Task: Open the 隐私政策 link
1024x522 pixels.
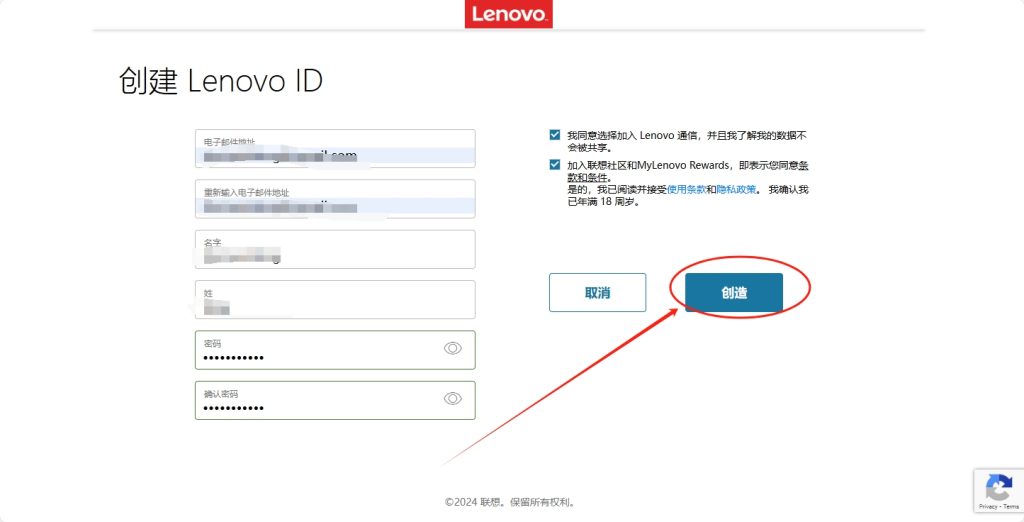Action: (736, 189)
